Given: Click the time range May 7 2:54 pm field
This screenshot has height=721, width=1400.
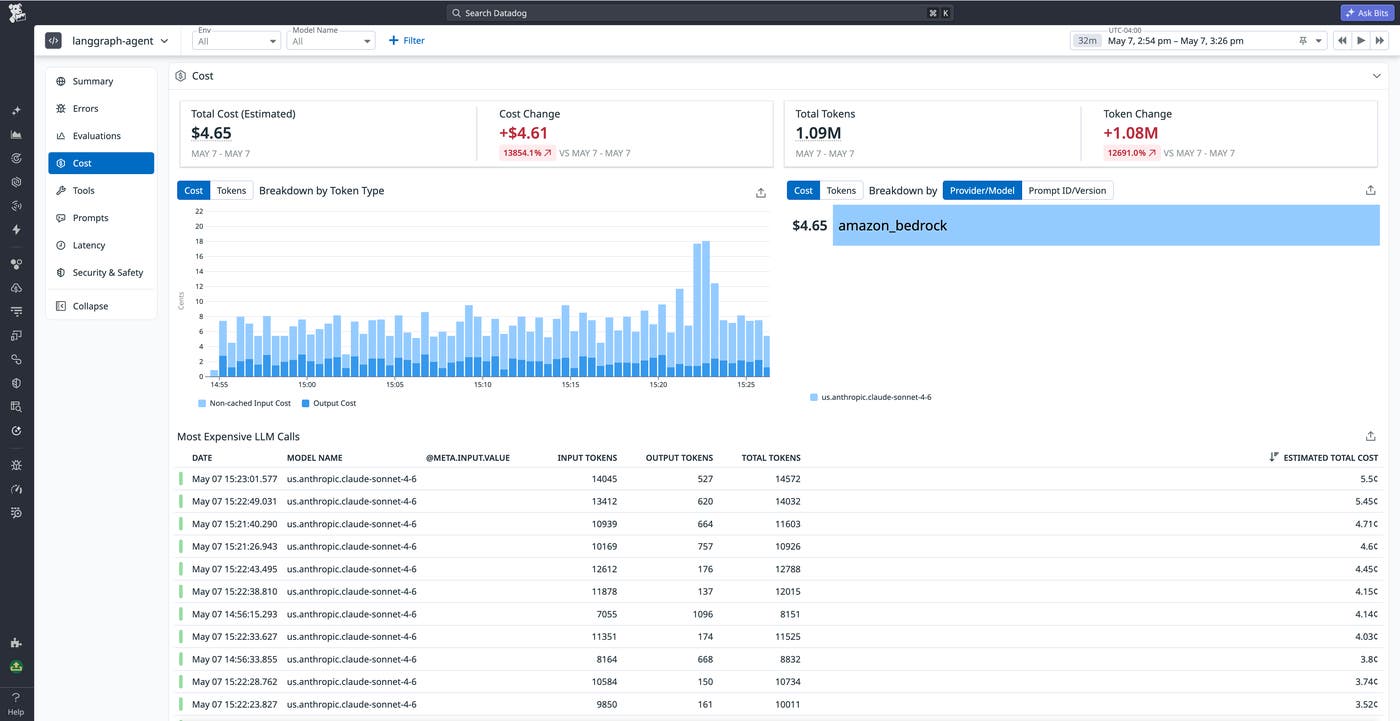Looking at the screenshot, I should [1198, 41].
